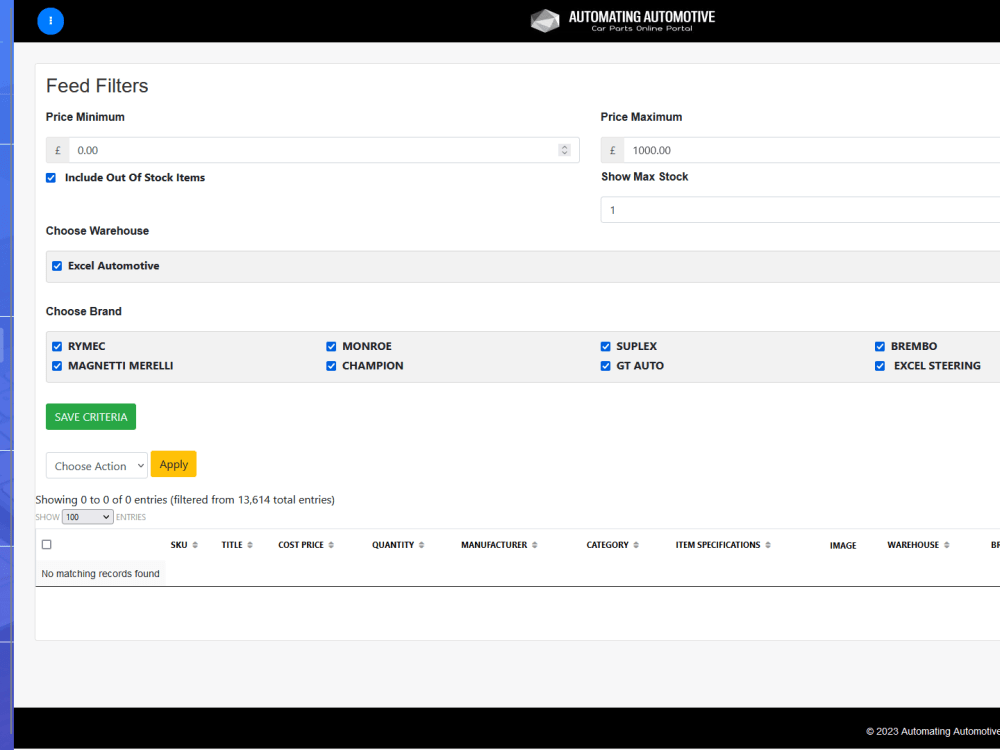
Task: Click the Price Minimum input field
Action: pos(324,151)
